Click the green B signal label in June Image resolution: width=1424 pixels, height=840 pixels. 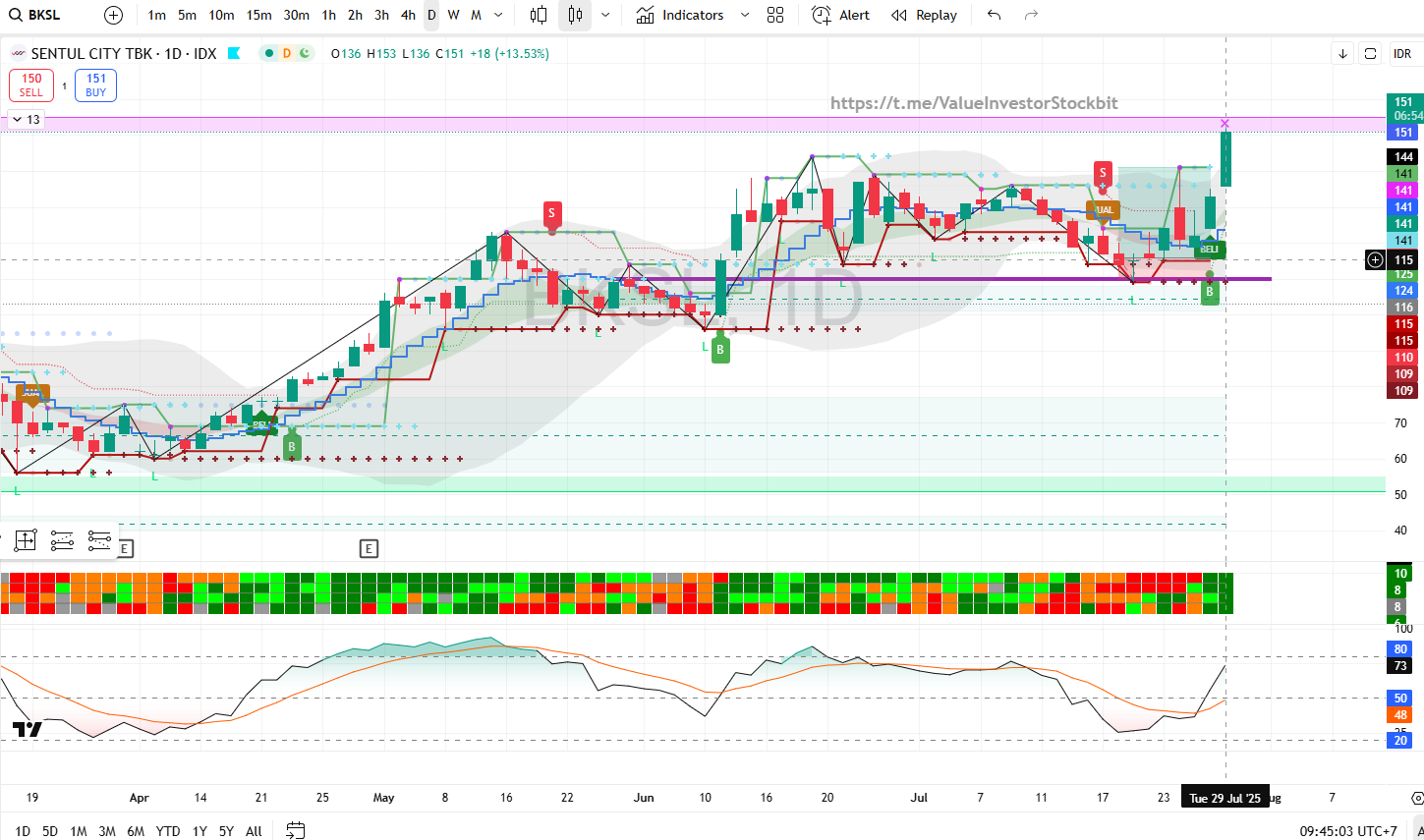pyautogui.click(x=720, y=349)
